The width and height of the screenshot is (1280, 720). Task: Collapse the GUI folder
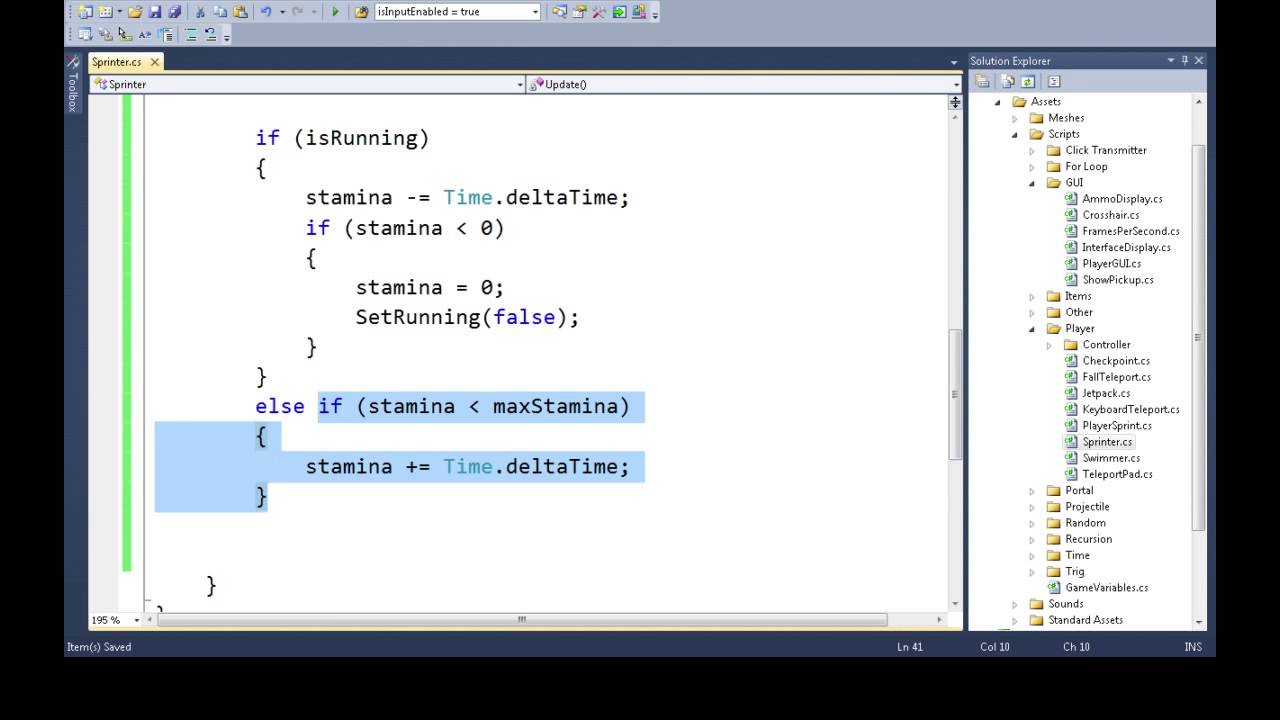(1032, 183)
